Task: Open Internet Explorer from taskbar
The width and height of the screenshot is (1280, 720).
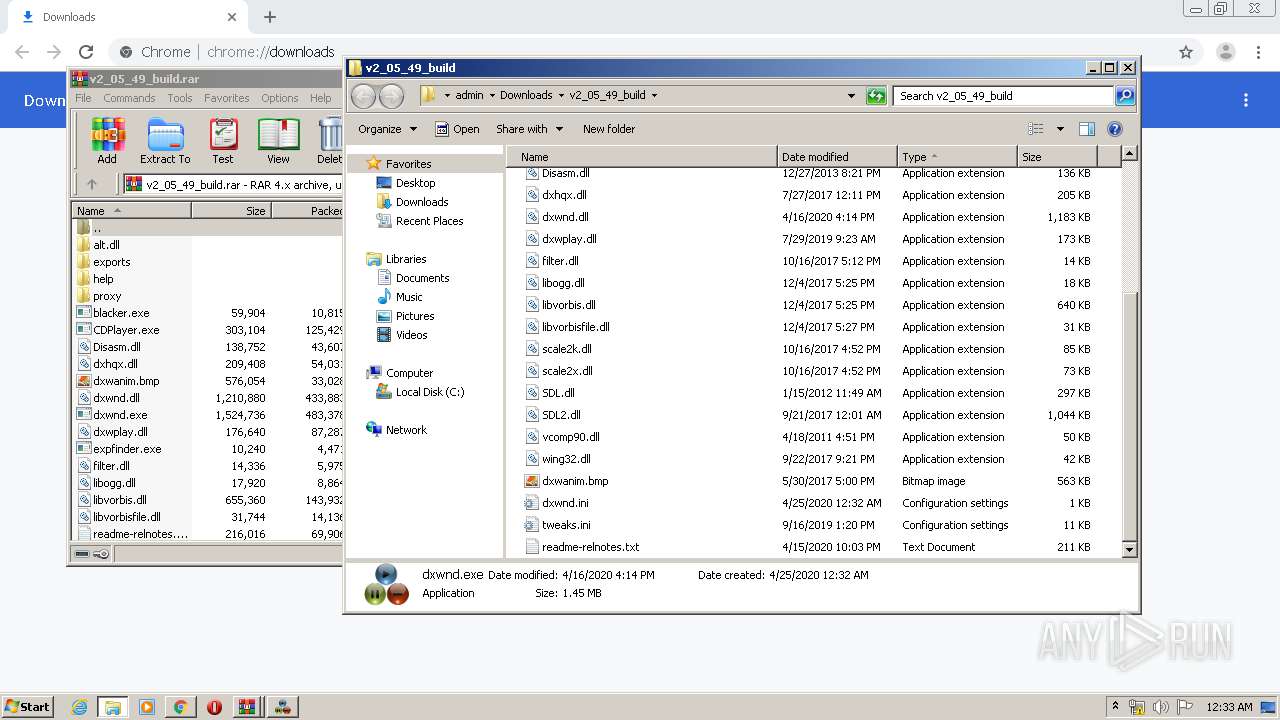Action: point(79,707)
